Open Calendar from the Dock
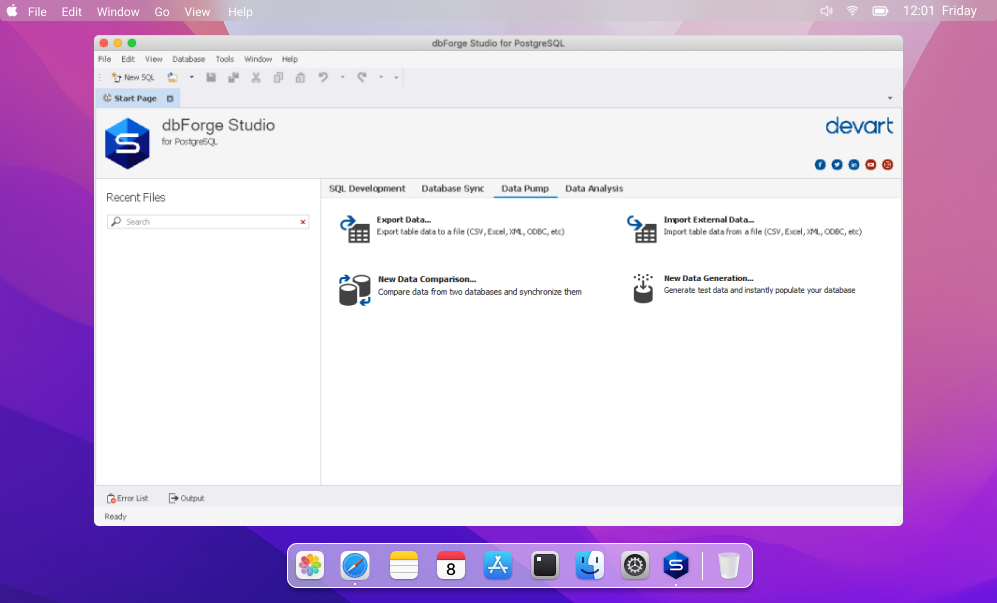The width and height of the screenshot is (997, 603). click(451, 565)
